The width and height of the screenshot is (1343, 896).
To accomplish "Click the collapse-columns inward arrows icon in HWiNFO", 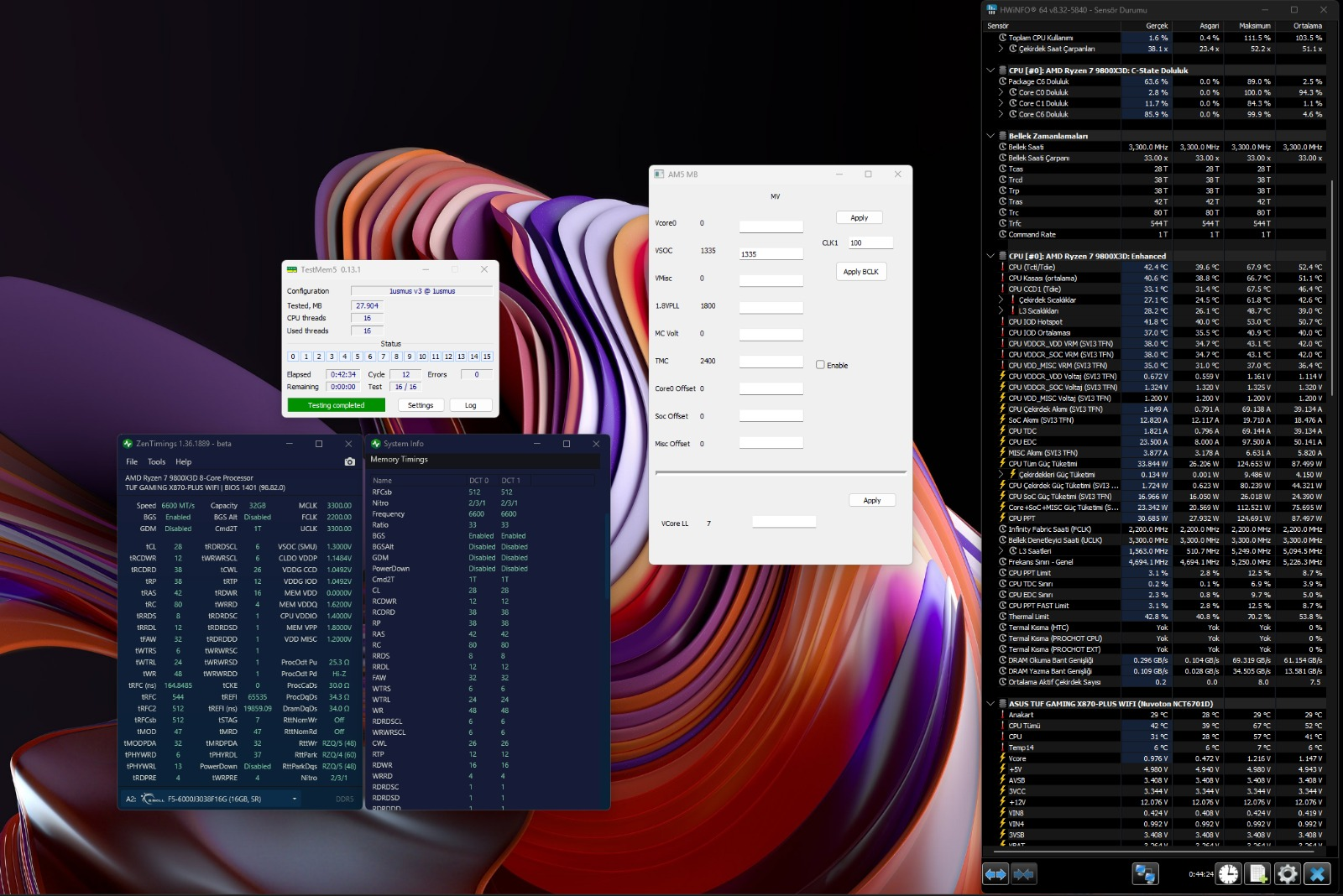I will click(x=1023, y=874).
